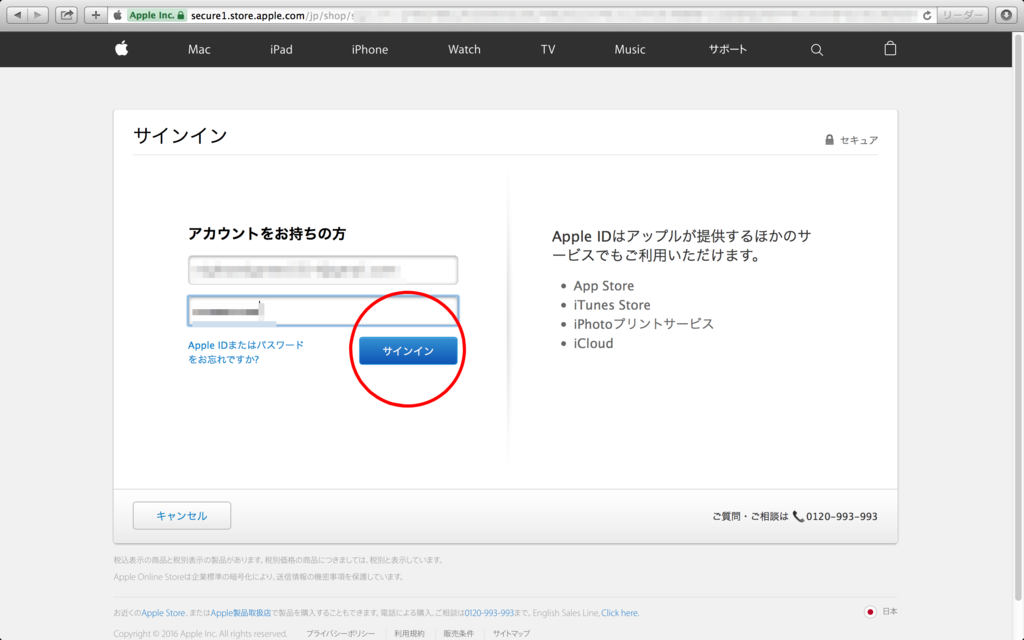
Task: Click the アカウントをお持ちの方 heading
Action: click(x=267, y=234)
